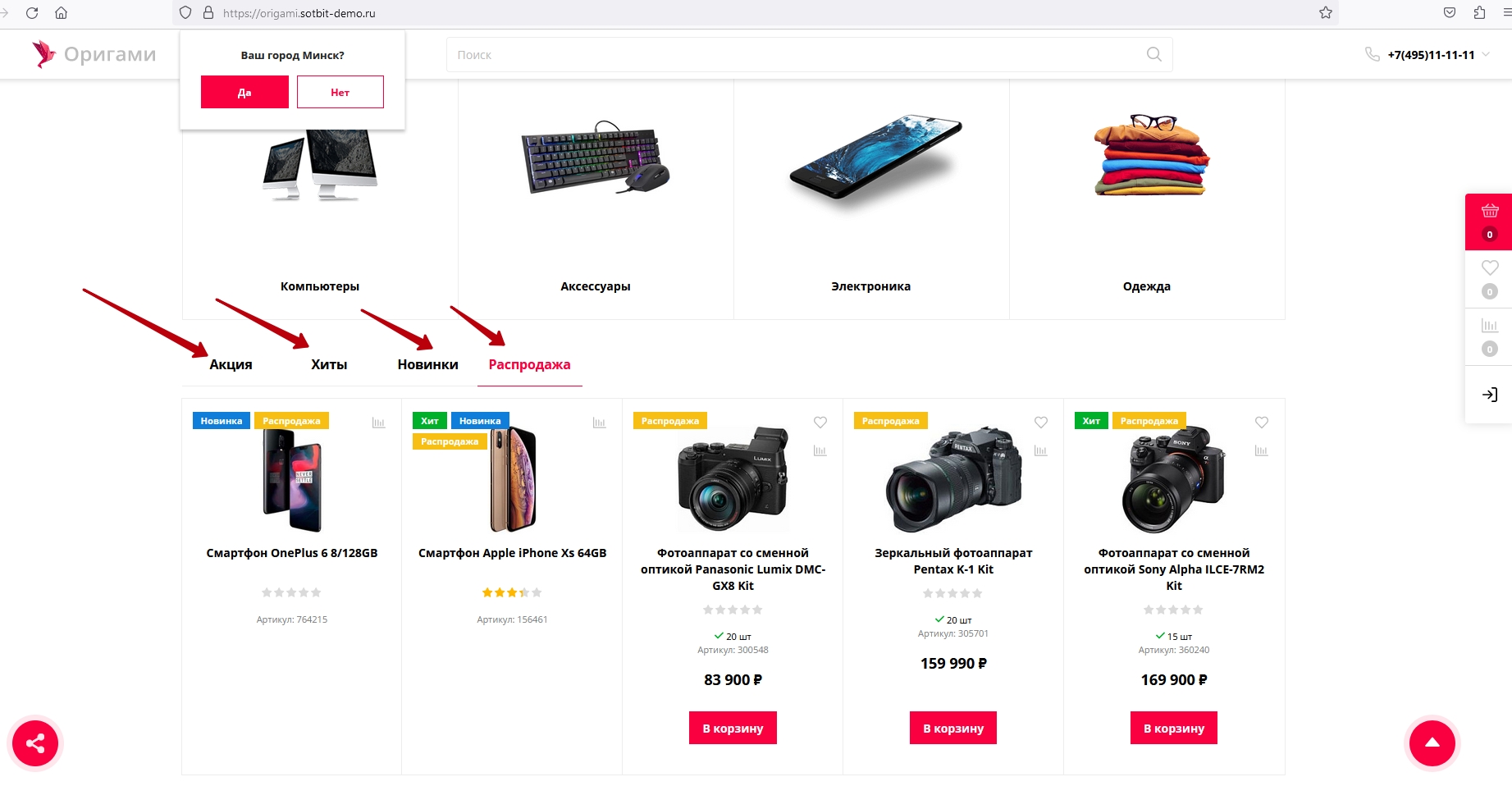Click the scroll-to-top arrow button

tap(1432, 743)
